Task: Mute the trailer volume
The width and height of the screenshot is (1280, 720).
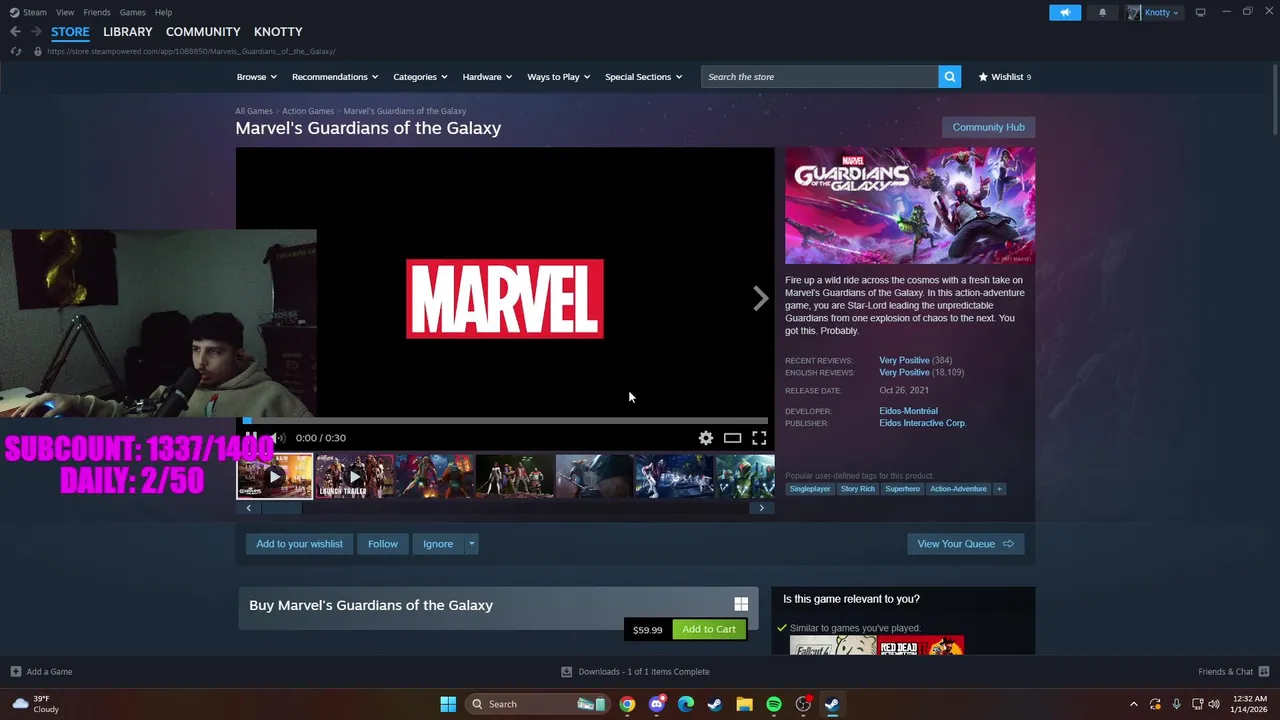Action: (x=277, y=438)
